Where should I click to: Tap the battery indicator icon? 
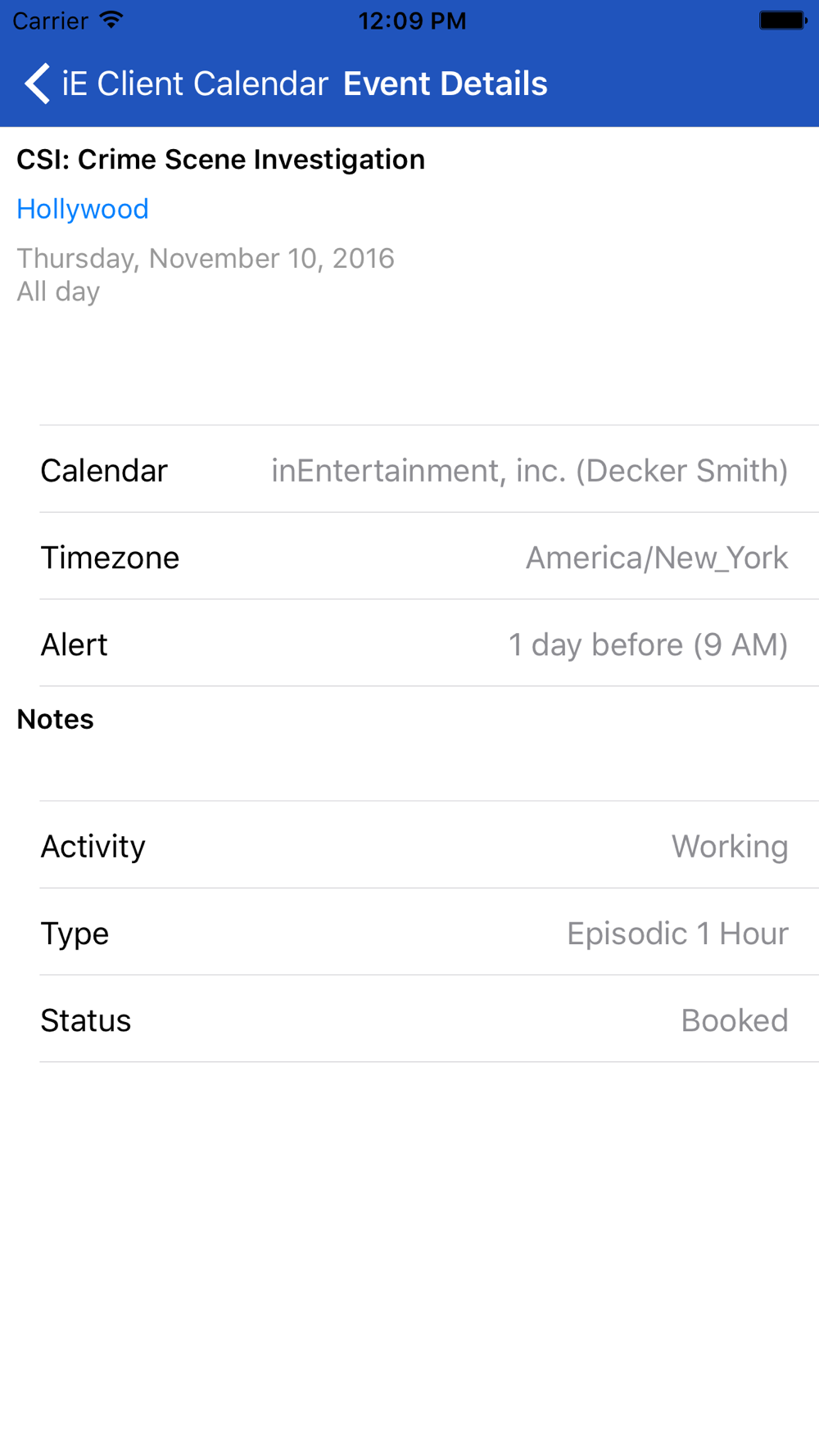pyautogui.click(x=782, y=20)
